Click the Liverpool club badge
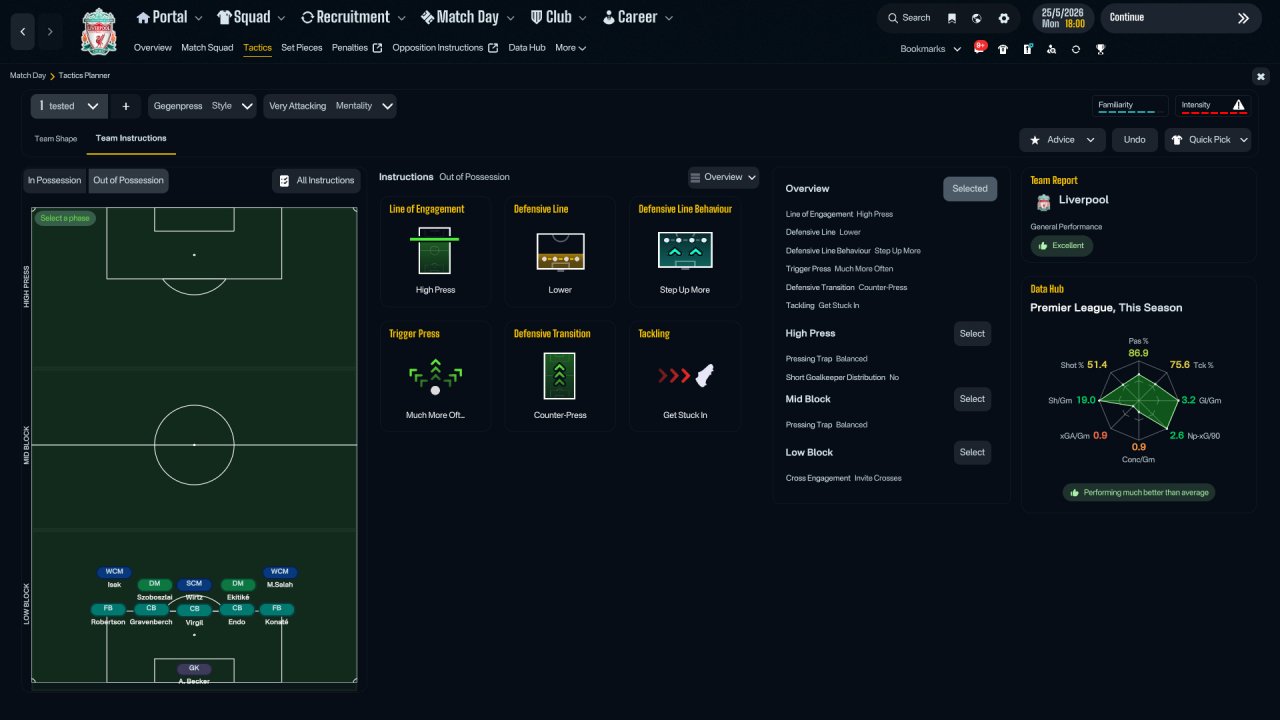 [98, 31]
